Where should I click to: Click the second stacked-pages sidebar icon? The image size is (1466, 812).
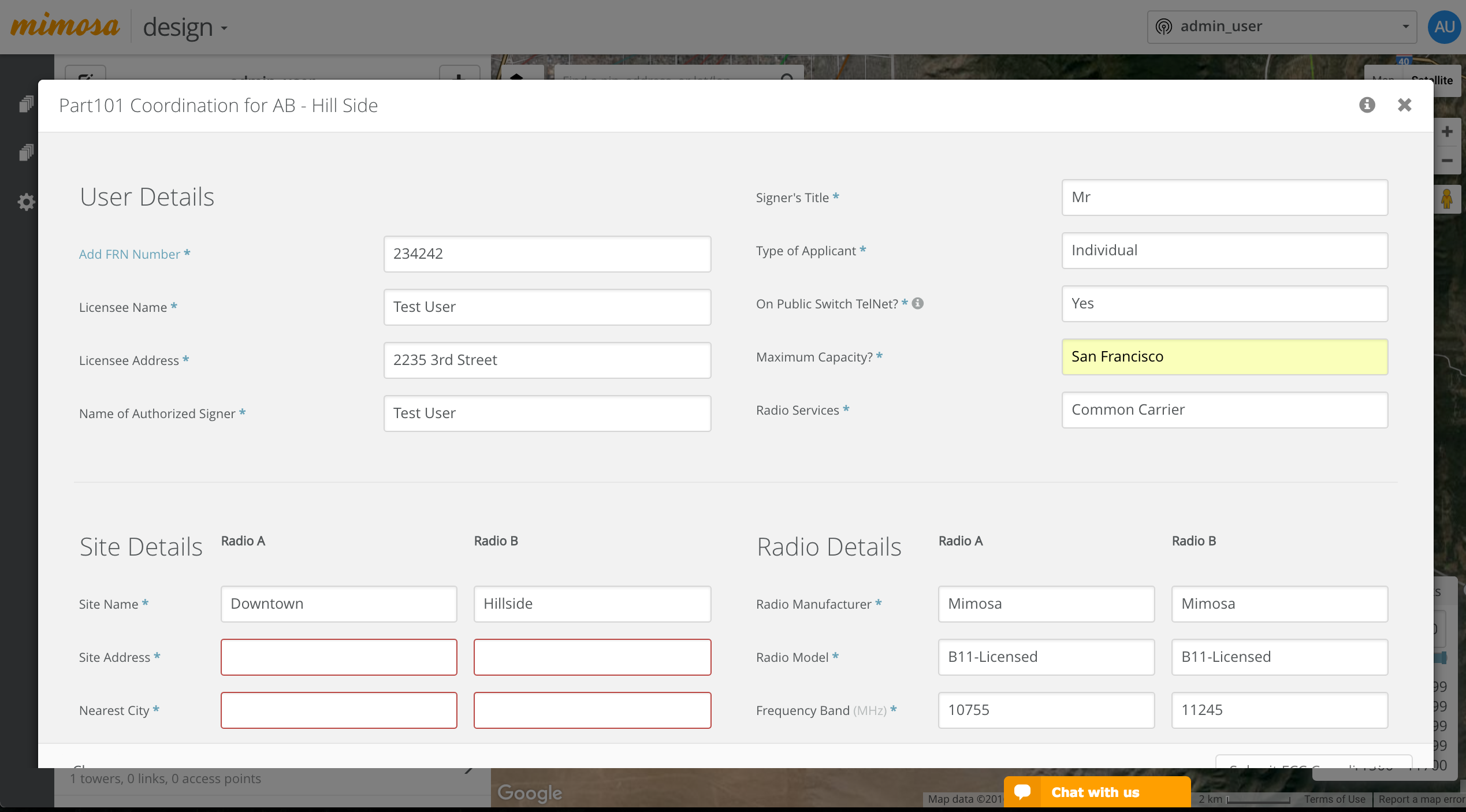(x=26, y=152)
